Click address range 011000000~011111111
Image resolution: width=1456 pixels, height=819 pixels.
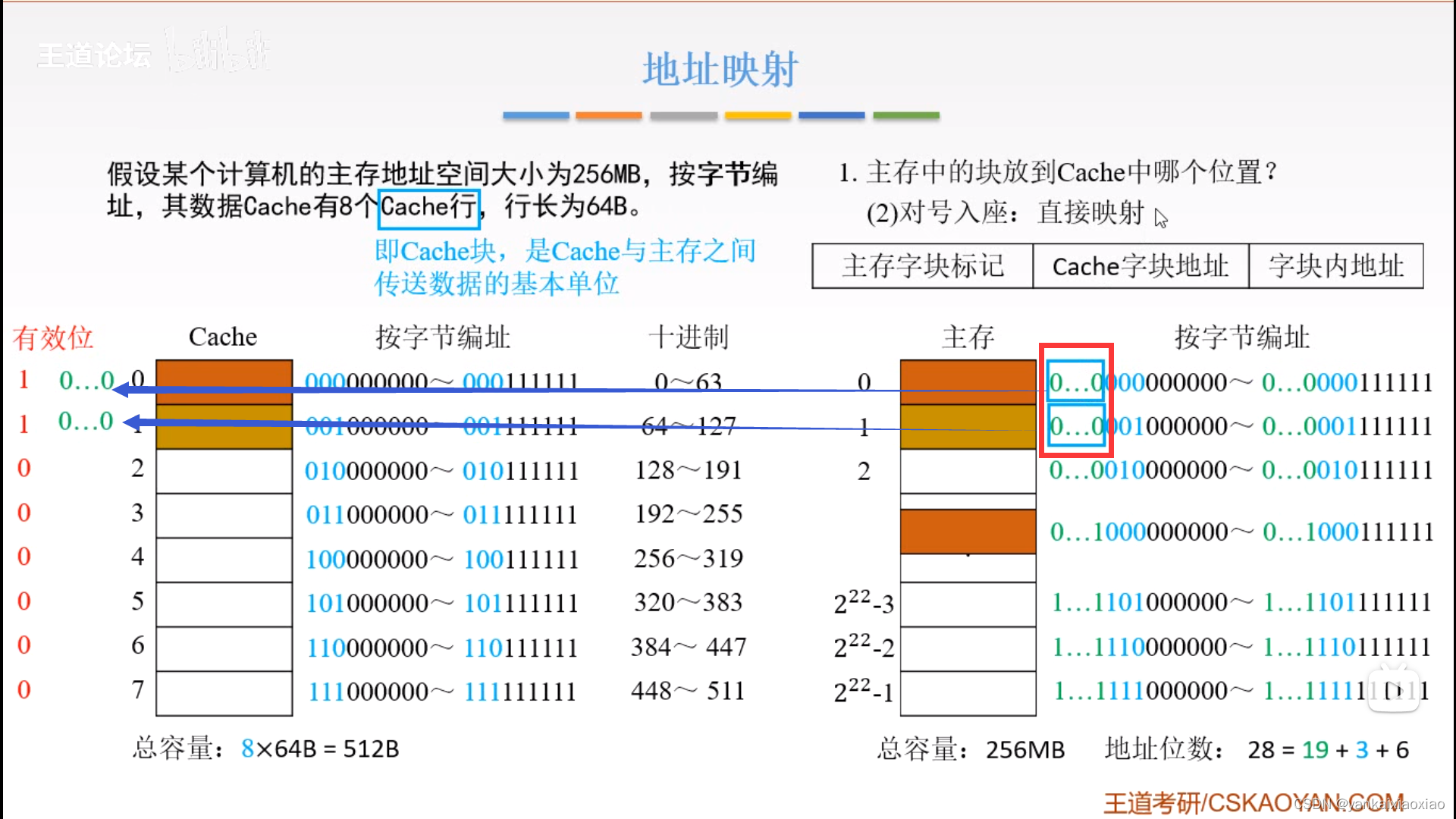point(441,515)
